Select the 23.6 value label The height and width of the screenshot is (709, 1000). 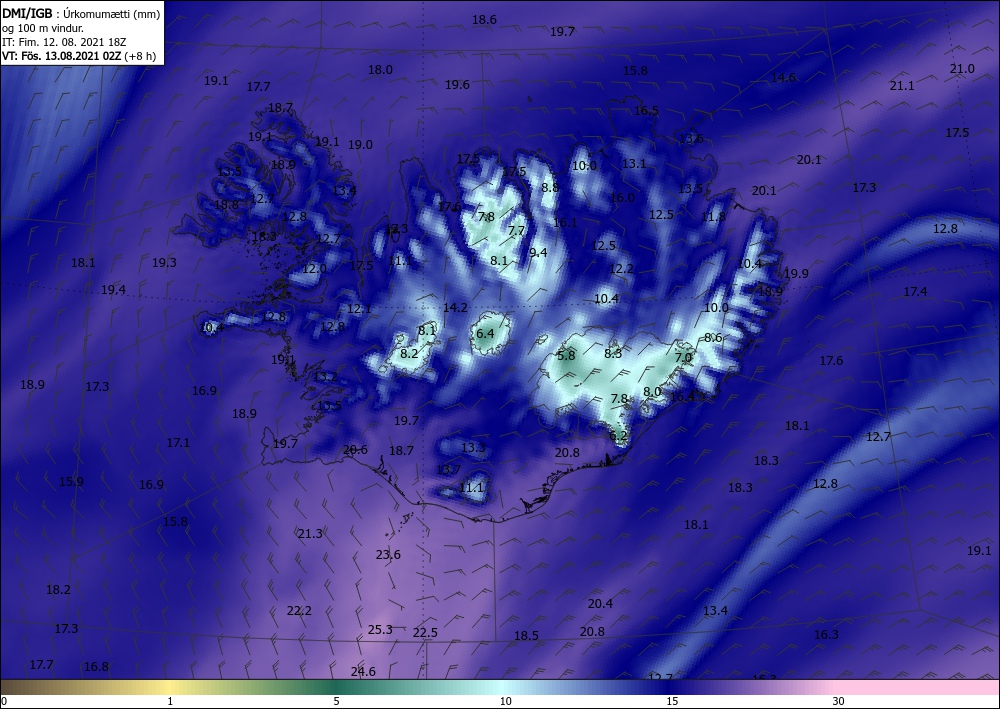coord(388,555)
